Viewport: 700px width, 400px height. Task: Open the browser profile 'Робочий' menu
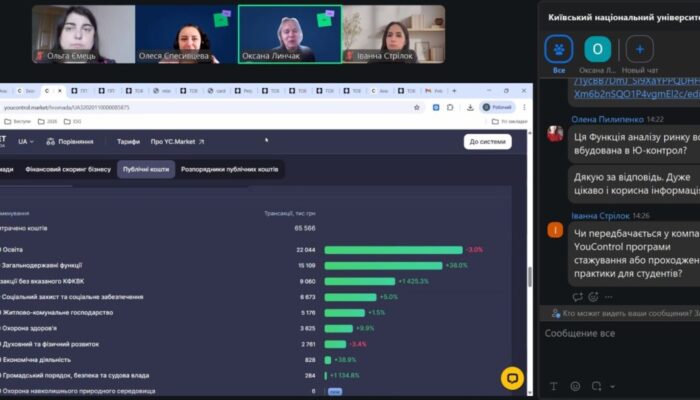(502, 107)
